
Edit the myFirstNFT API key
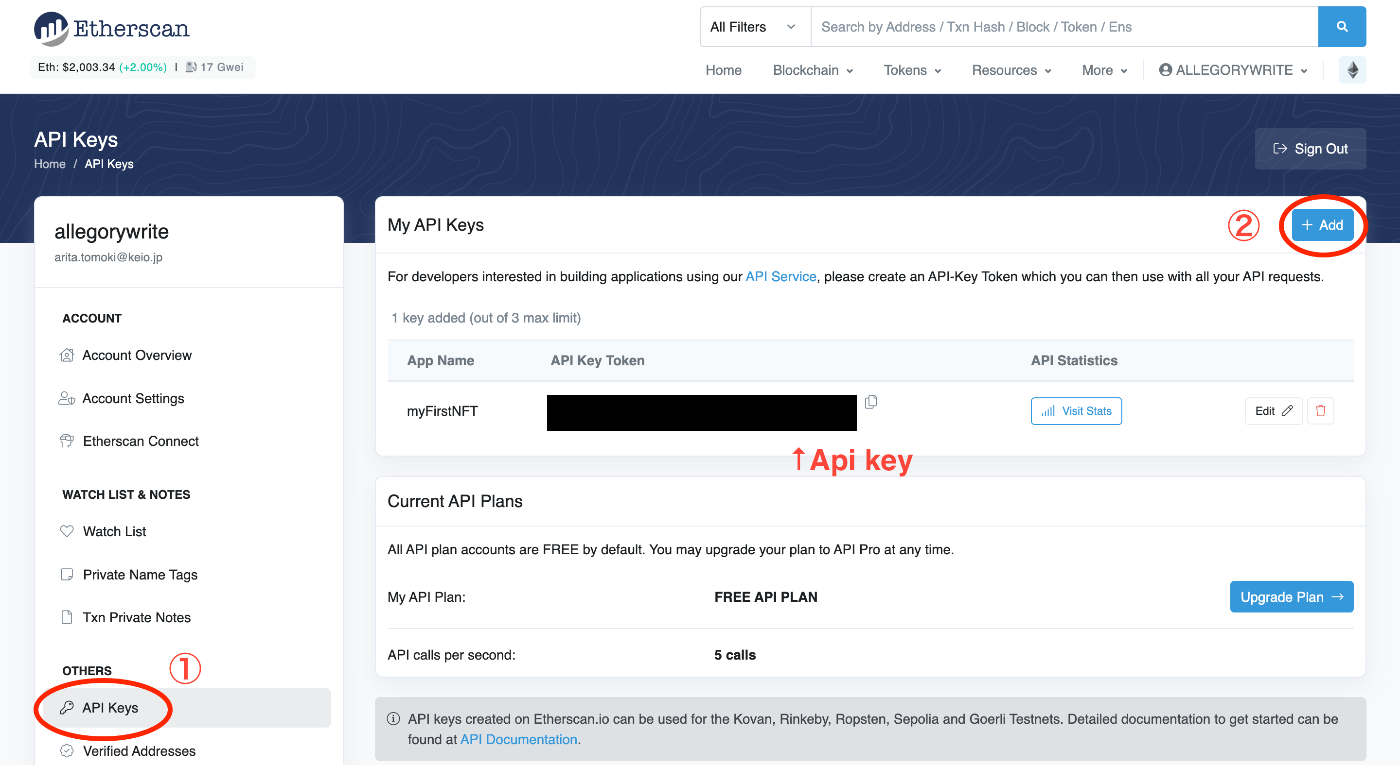(x=1273, y=411)
